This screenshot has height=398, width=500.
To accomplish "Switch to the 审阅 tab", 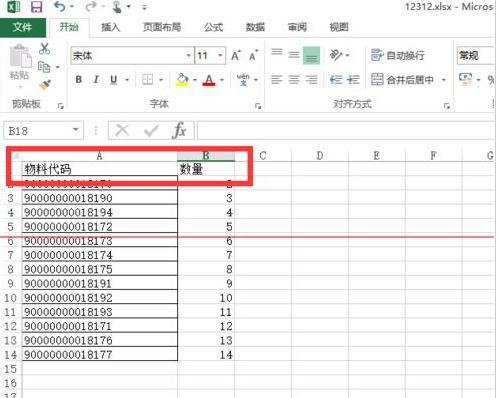I will pyautogui.click(x=297, y=27).
